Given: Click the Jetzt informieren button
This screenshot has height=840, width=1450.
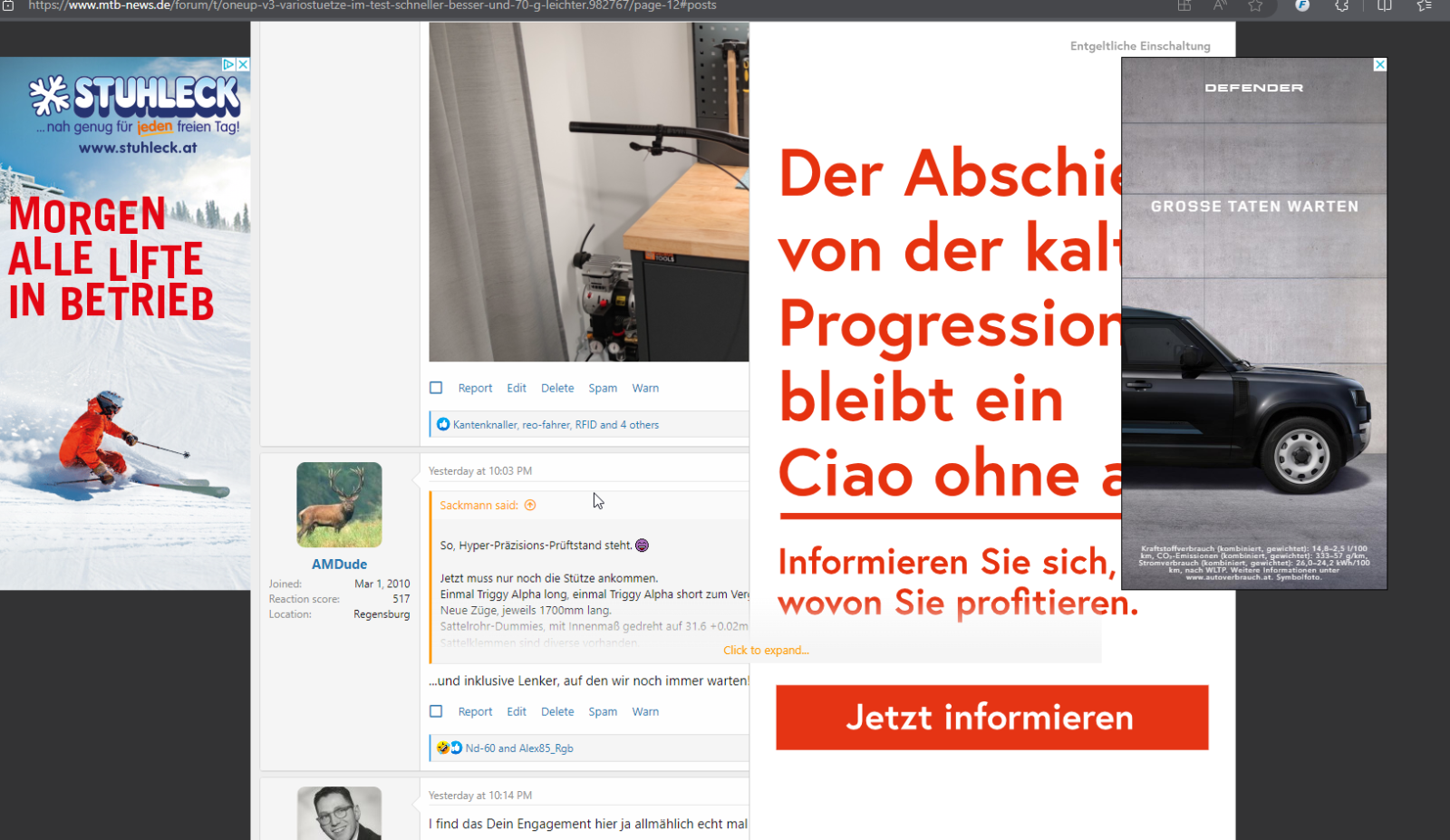Looking at the screenshot, I should coord(991,717).
